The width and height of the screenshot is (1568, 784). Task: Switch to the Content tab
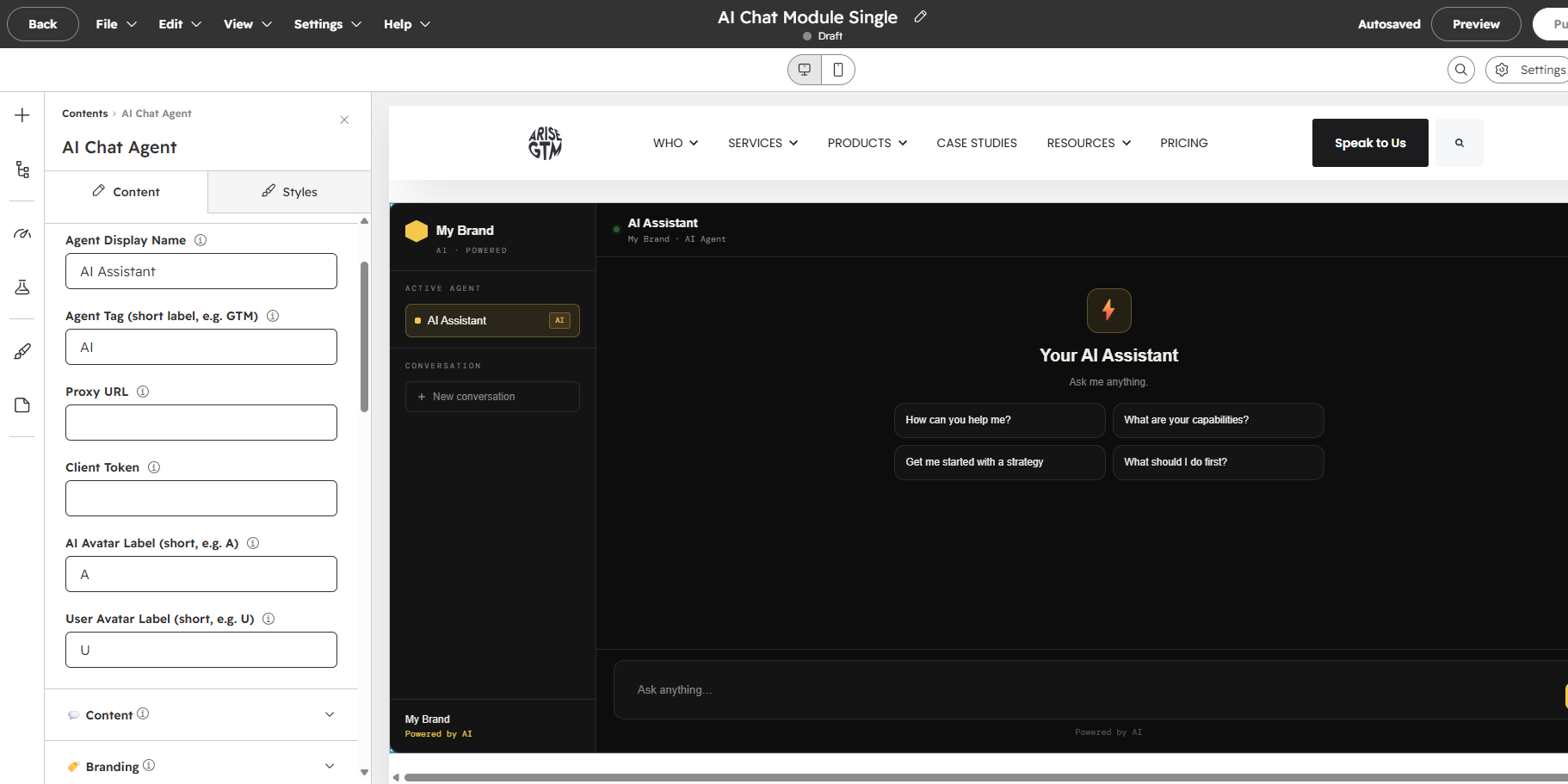tap(126, 192)
